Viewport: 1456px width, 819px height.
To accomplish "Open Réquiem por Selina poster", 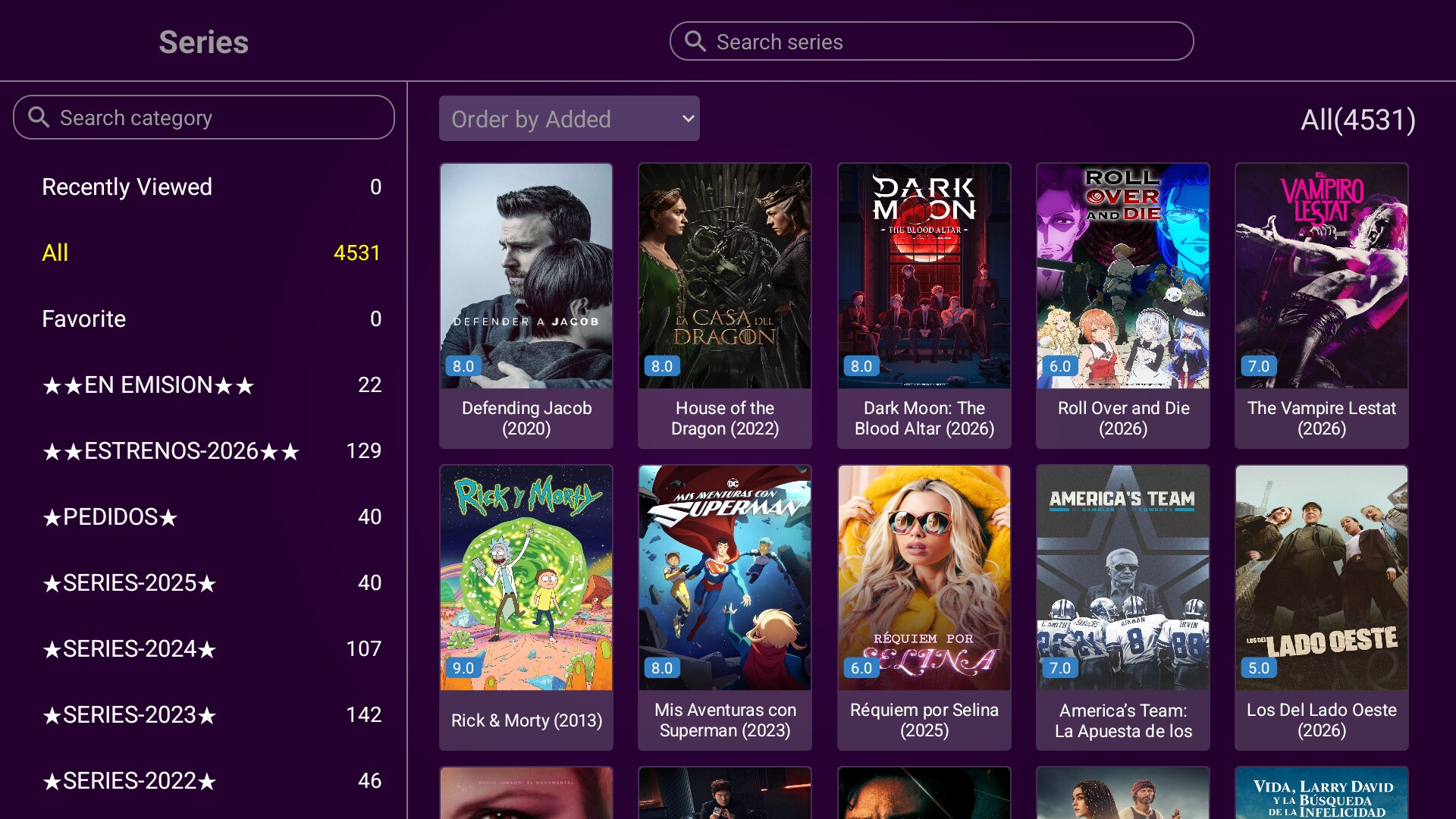I will tap(924, 578).
